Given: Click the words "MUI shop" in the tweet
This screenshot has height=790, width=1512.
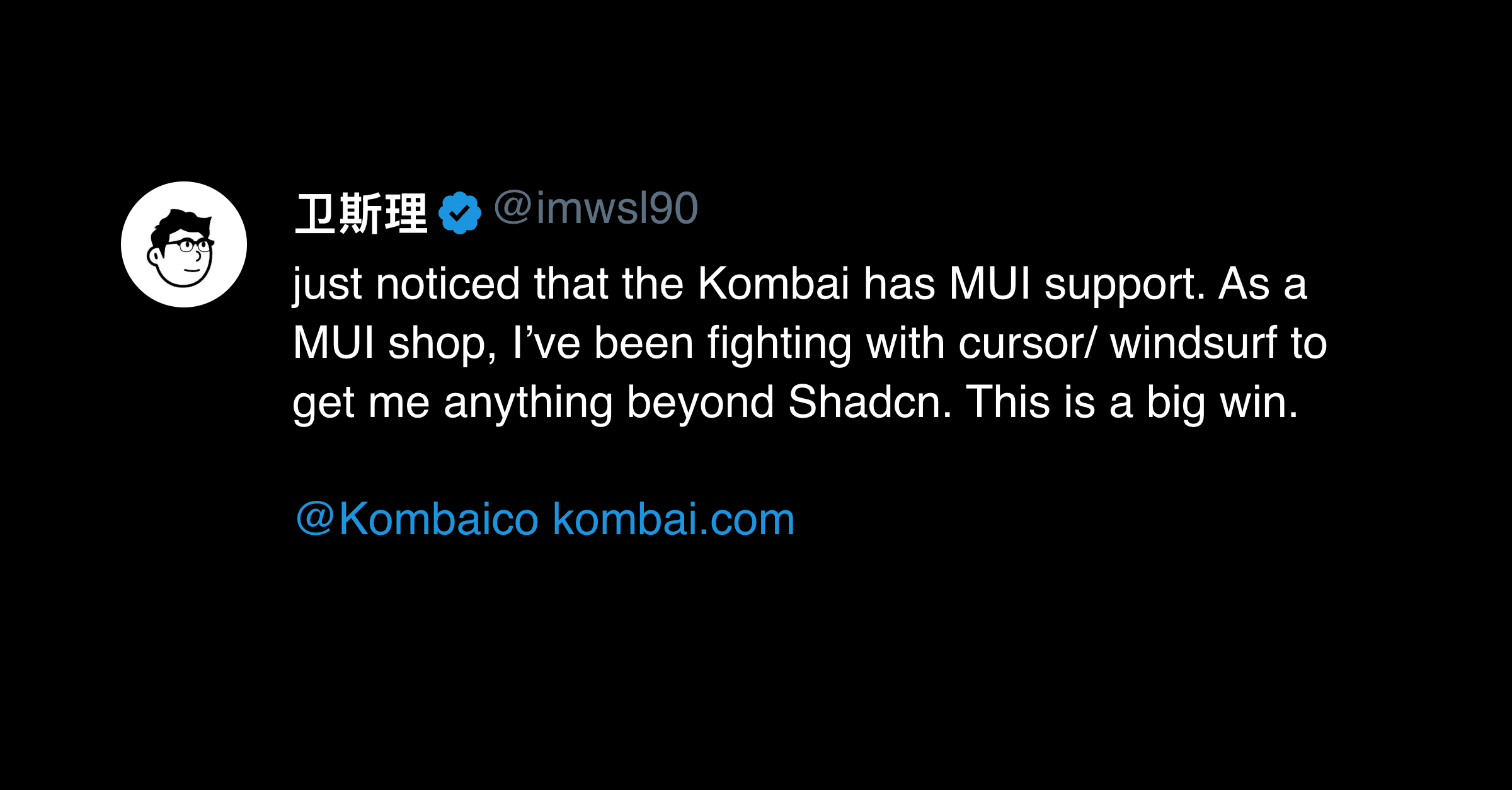Looking at the screenshot, I should tap(389, 343).
